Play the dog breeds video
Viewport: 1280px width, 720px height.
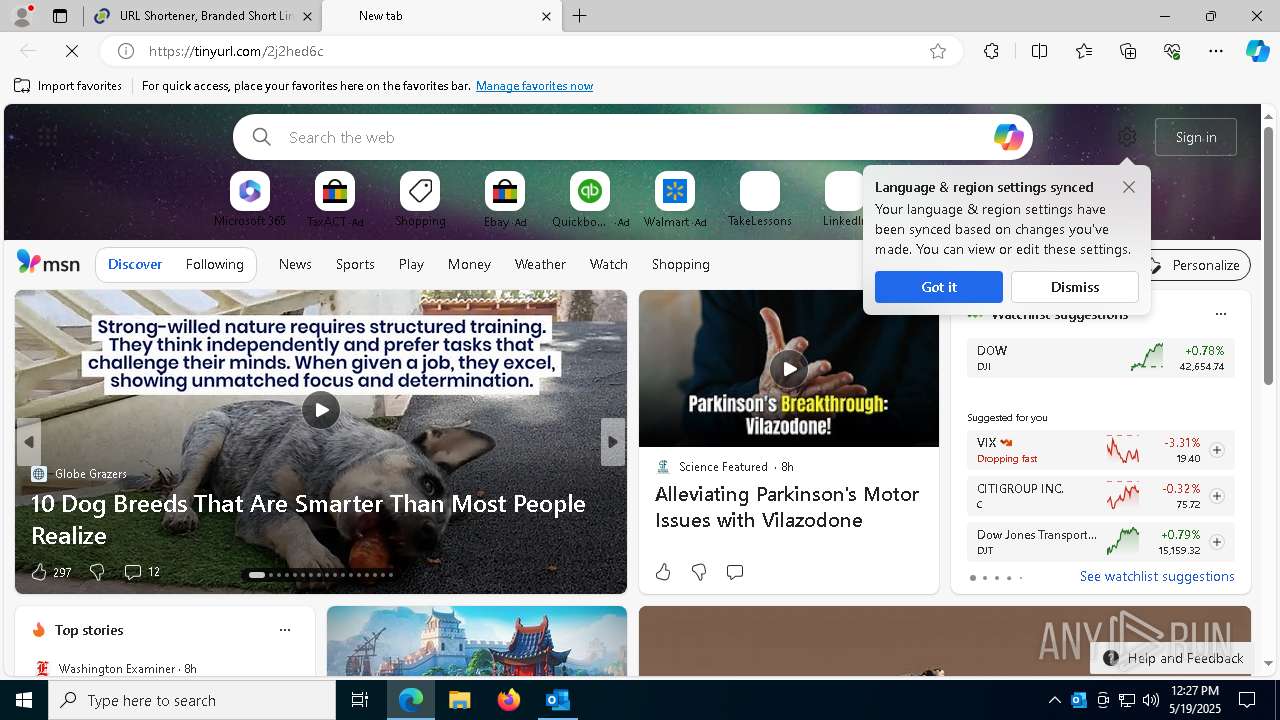(x=321, y=410)
